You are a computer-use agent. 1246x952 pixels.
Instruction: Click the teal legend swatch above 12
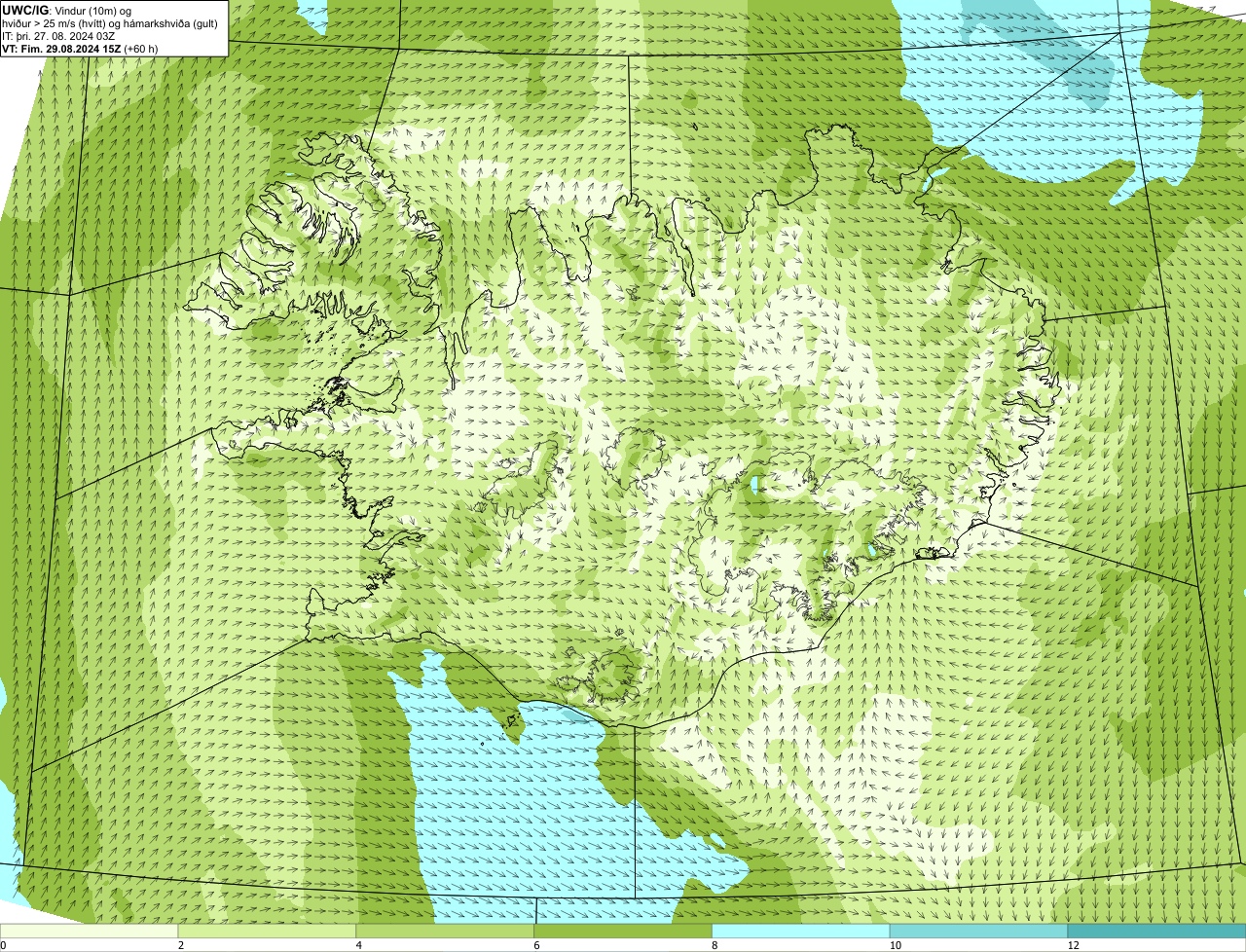[x=1156, y=932]
